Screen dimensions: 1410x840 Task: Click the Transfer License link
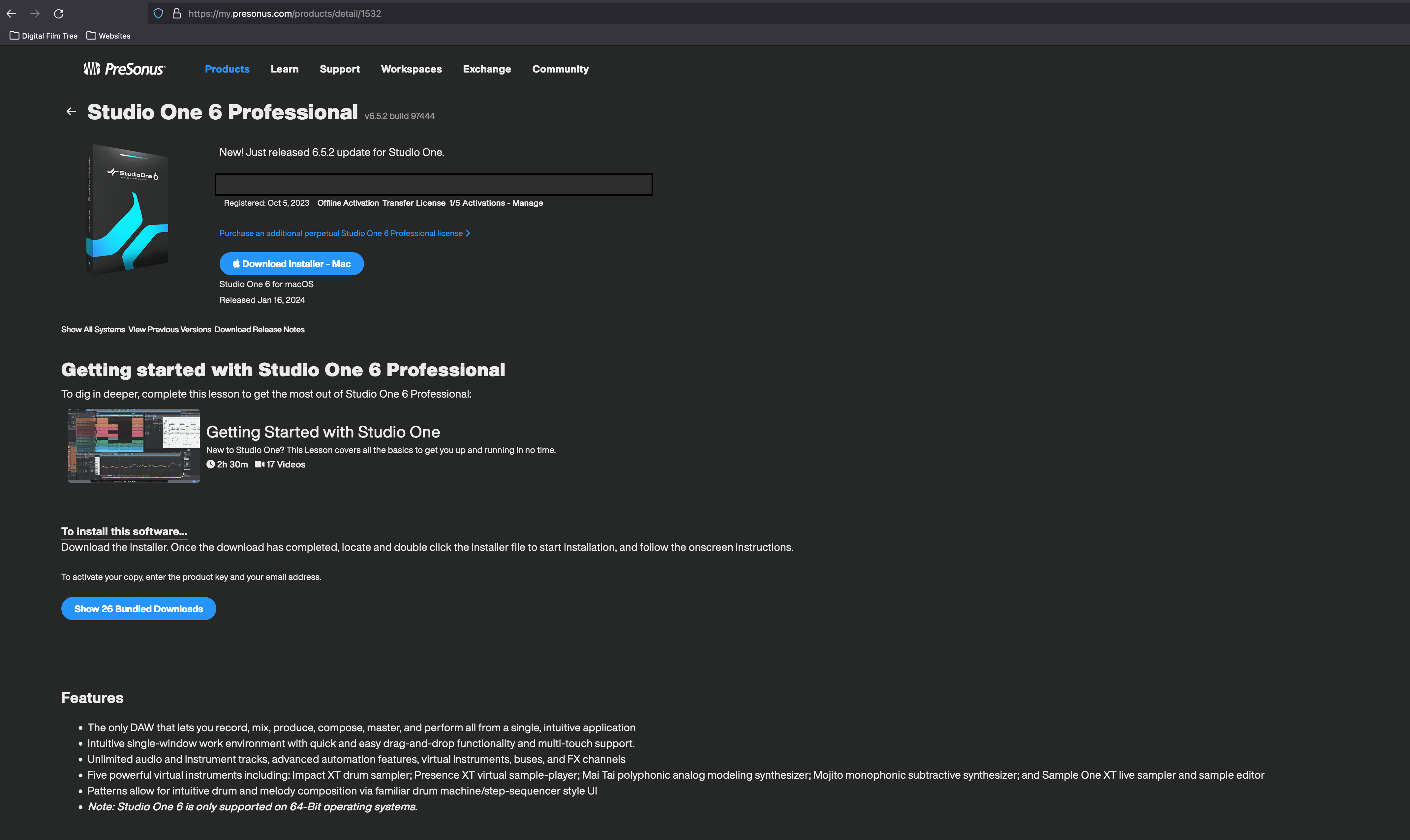(x=414, y=203)
